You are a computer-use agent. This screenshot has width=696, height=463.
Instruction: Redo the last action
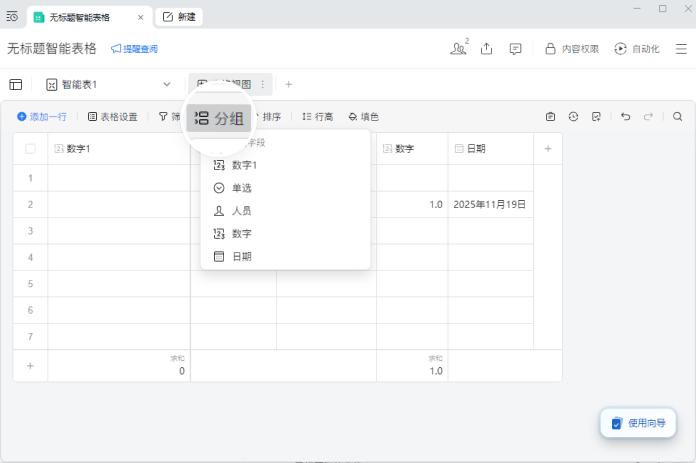click(x=649, y=117)
